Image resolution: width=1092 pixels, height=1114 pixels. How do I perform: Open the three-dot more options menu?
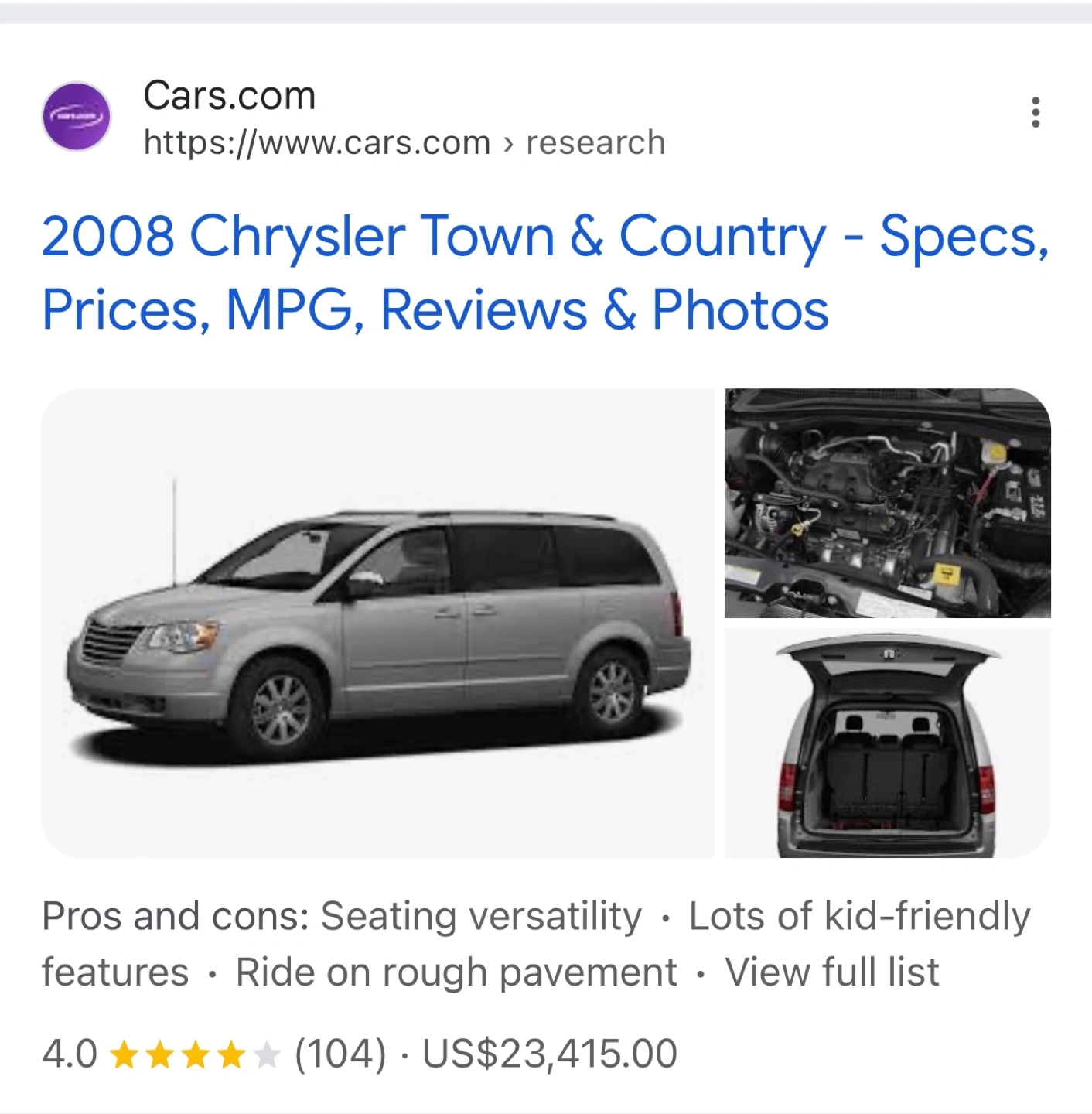[1036, 113]
